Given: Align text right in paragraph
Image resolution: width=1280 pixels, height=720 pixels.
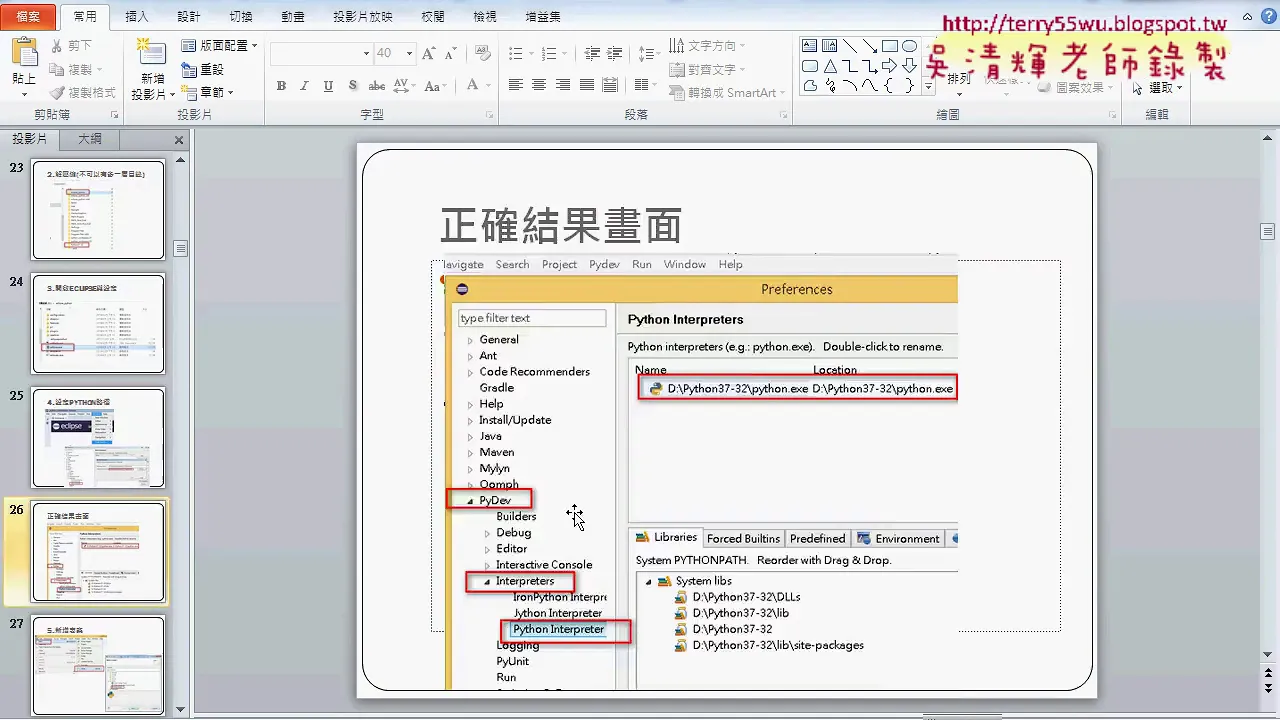Looking at the screenshot, I should click(x=563, y=86).
